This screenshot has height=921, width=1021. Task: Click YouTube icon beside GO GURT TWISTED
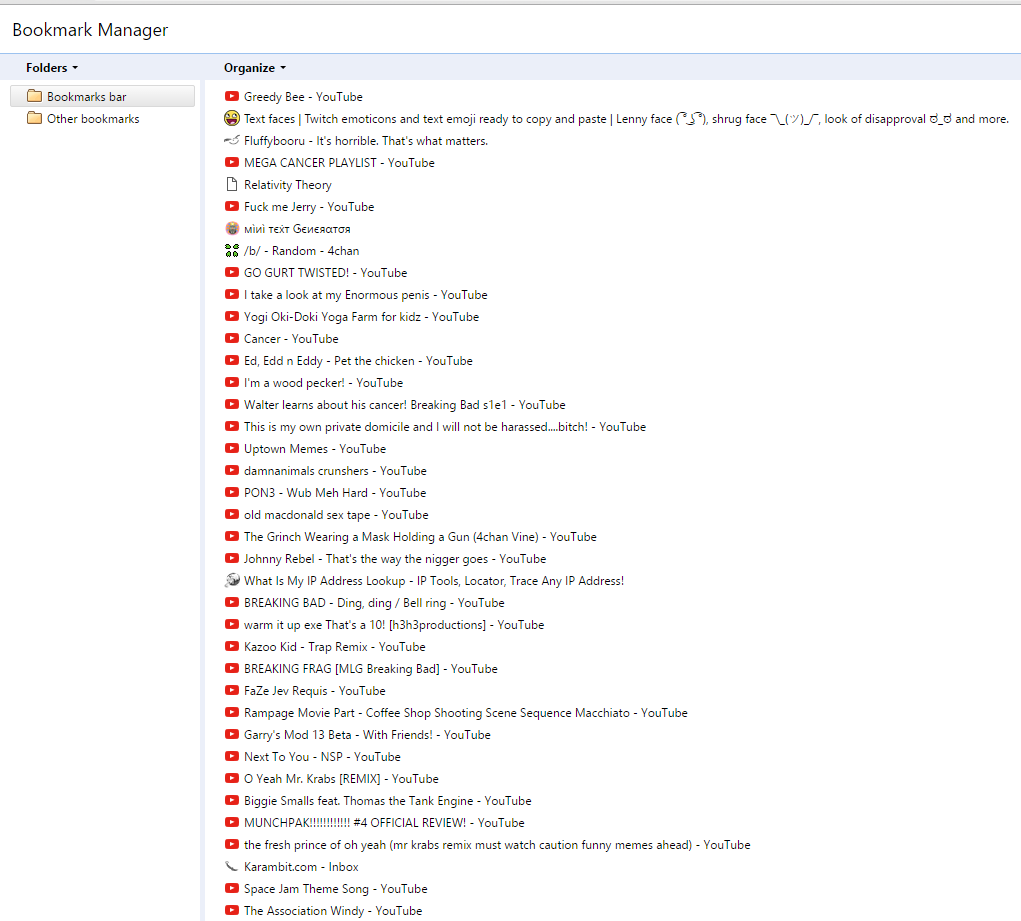coord(232,272)
